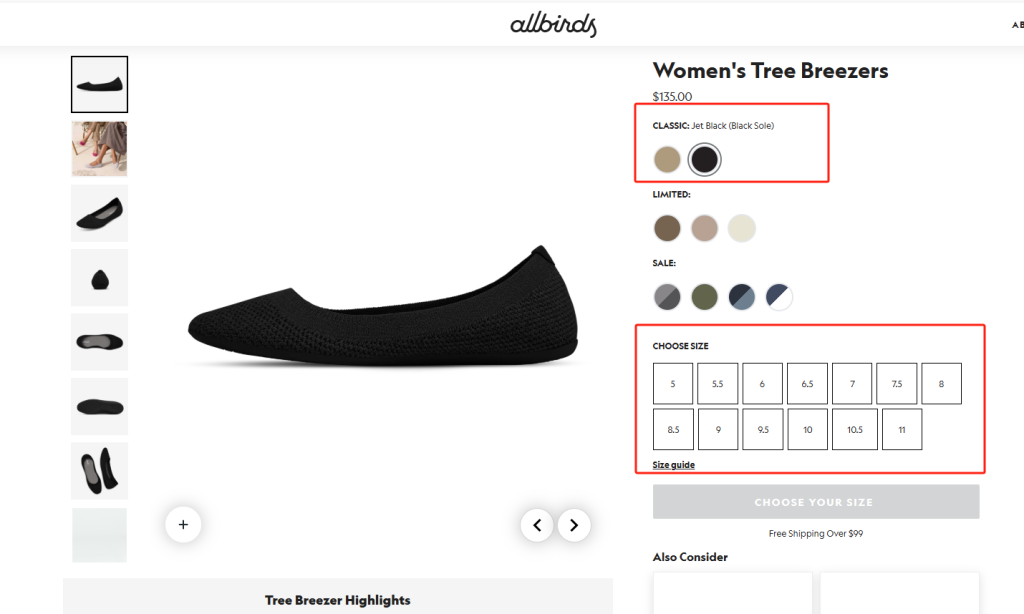Show previous product image arrow
Viewport: 1024px width, 614px height.
point(537,524)
